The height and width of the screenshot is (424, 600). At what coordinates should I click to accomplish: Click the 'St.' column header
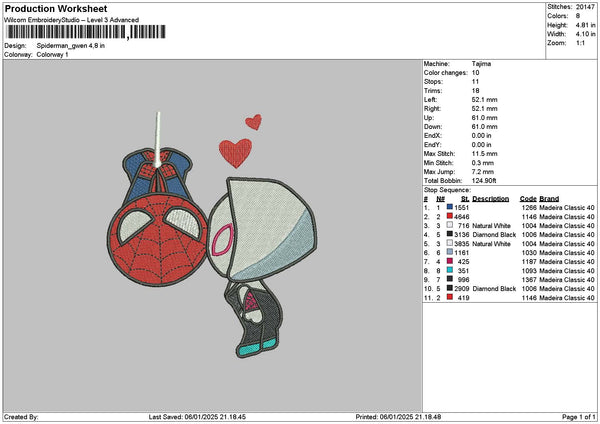pyautogui.click(x=465, y=199)
